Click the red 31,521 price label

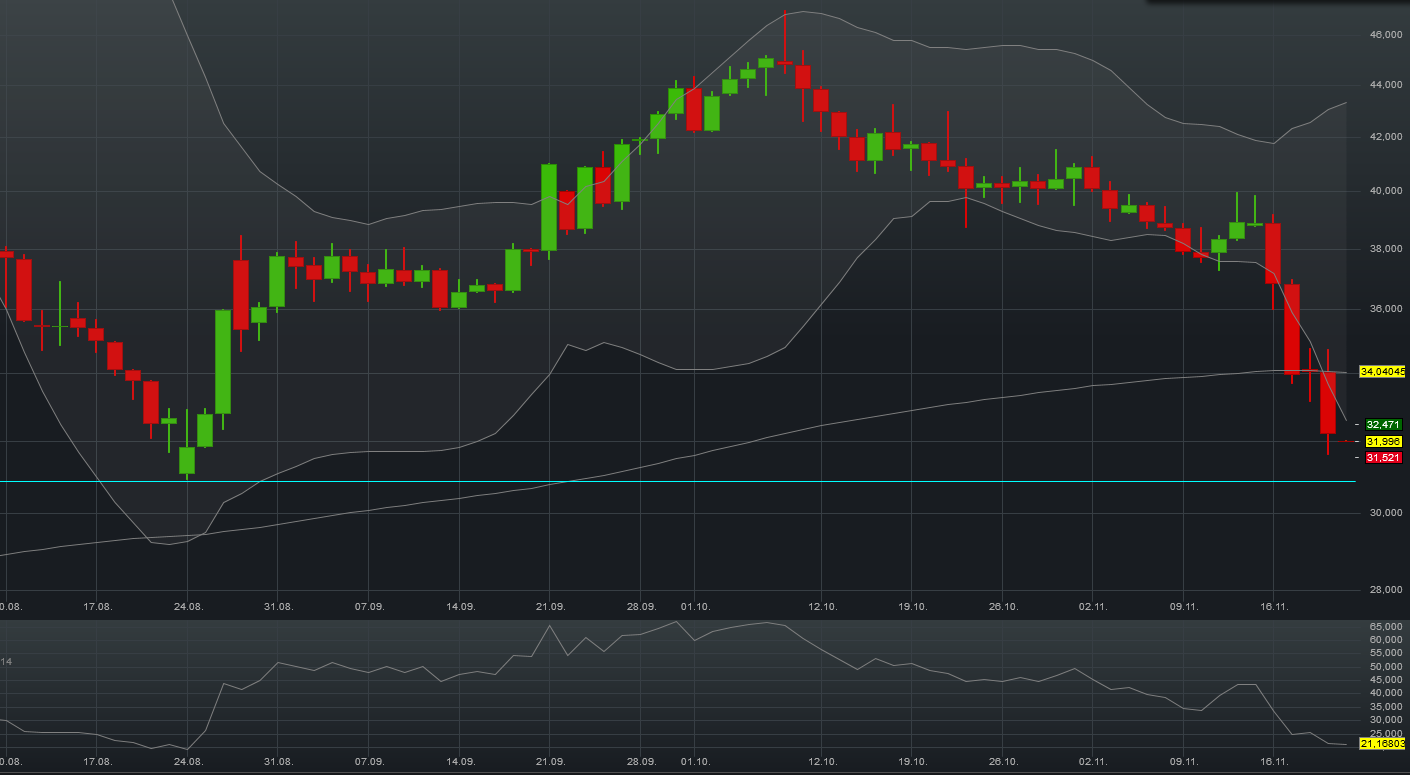[1383, 458]
